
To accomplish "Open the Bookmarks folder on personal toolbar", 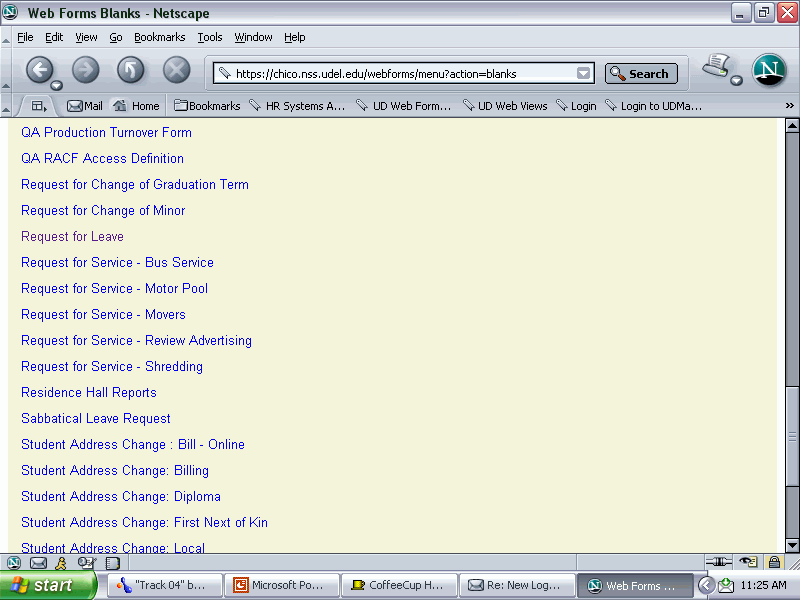I will (x=207, y=106).
